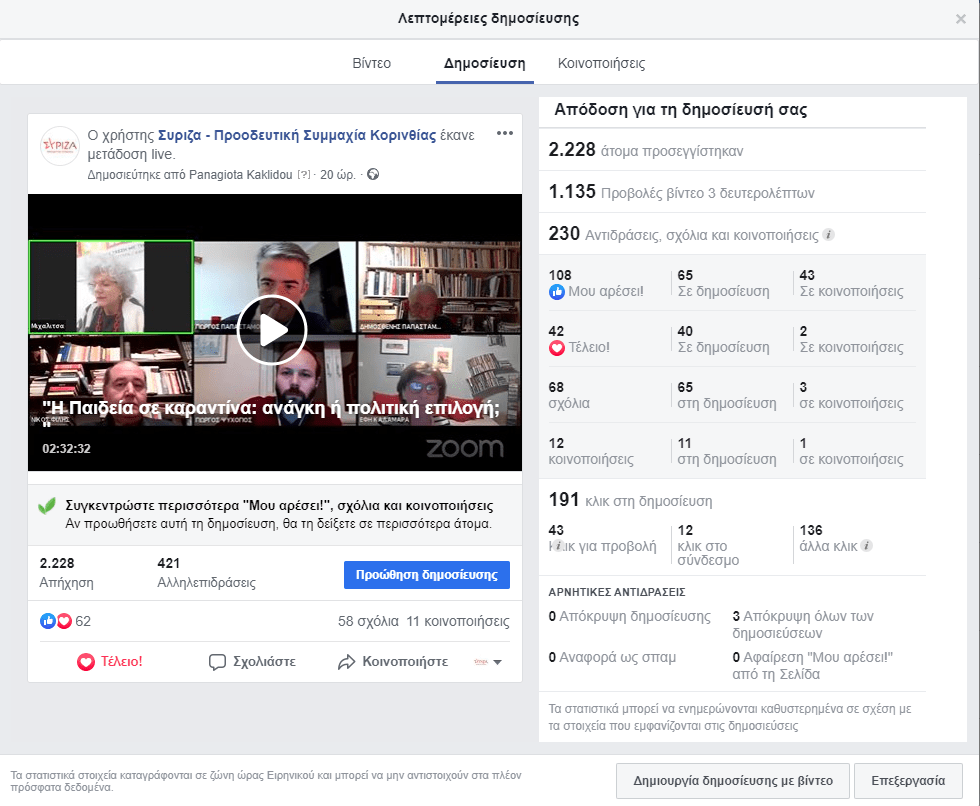Click Δημιουργία δημοσίευσης με βίντεο button
This screenshot has width=980, height=806.
pyautogui.click(x=733, y=779)
